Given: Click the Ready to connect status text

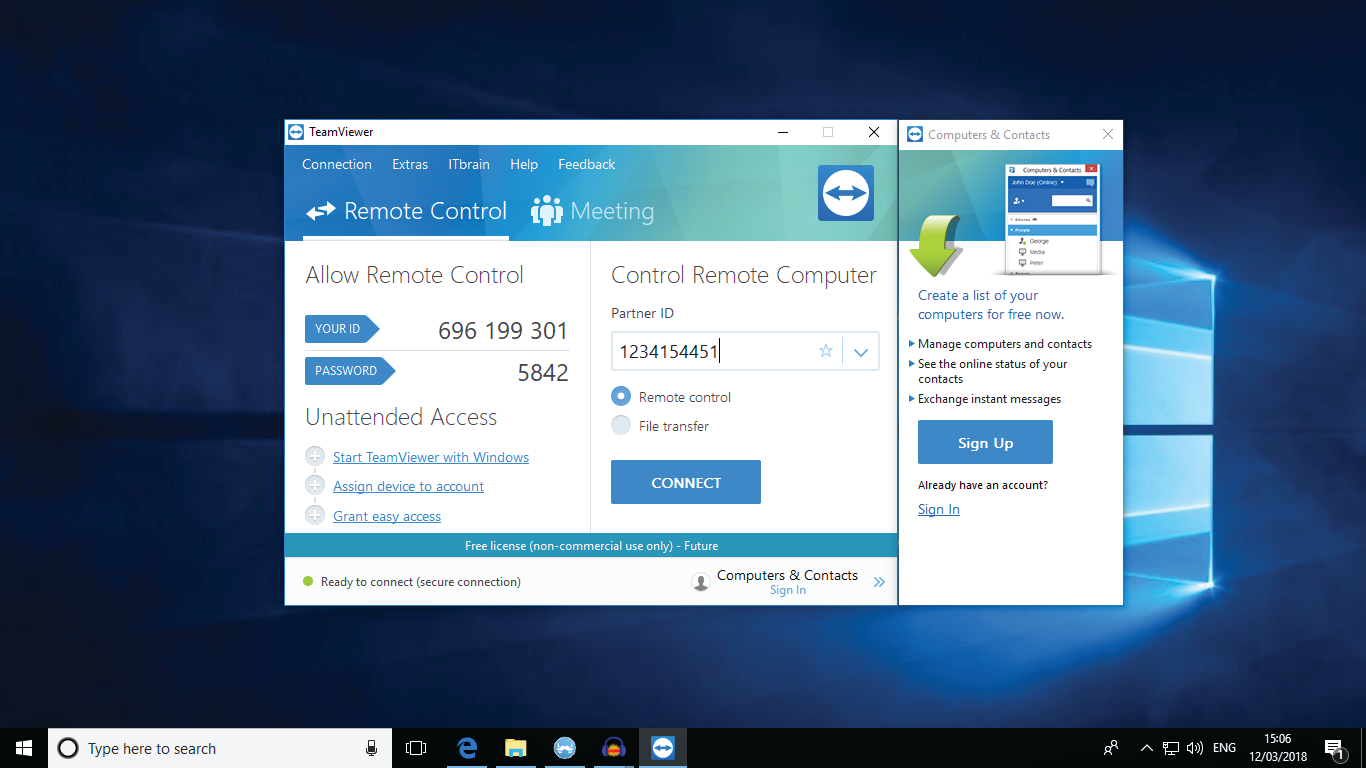Looking at the screenshot, I should [x=421, y=582].
